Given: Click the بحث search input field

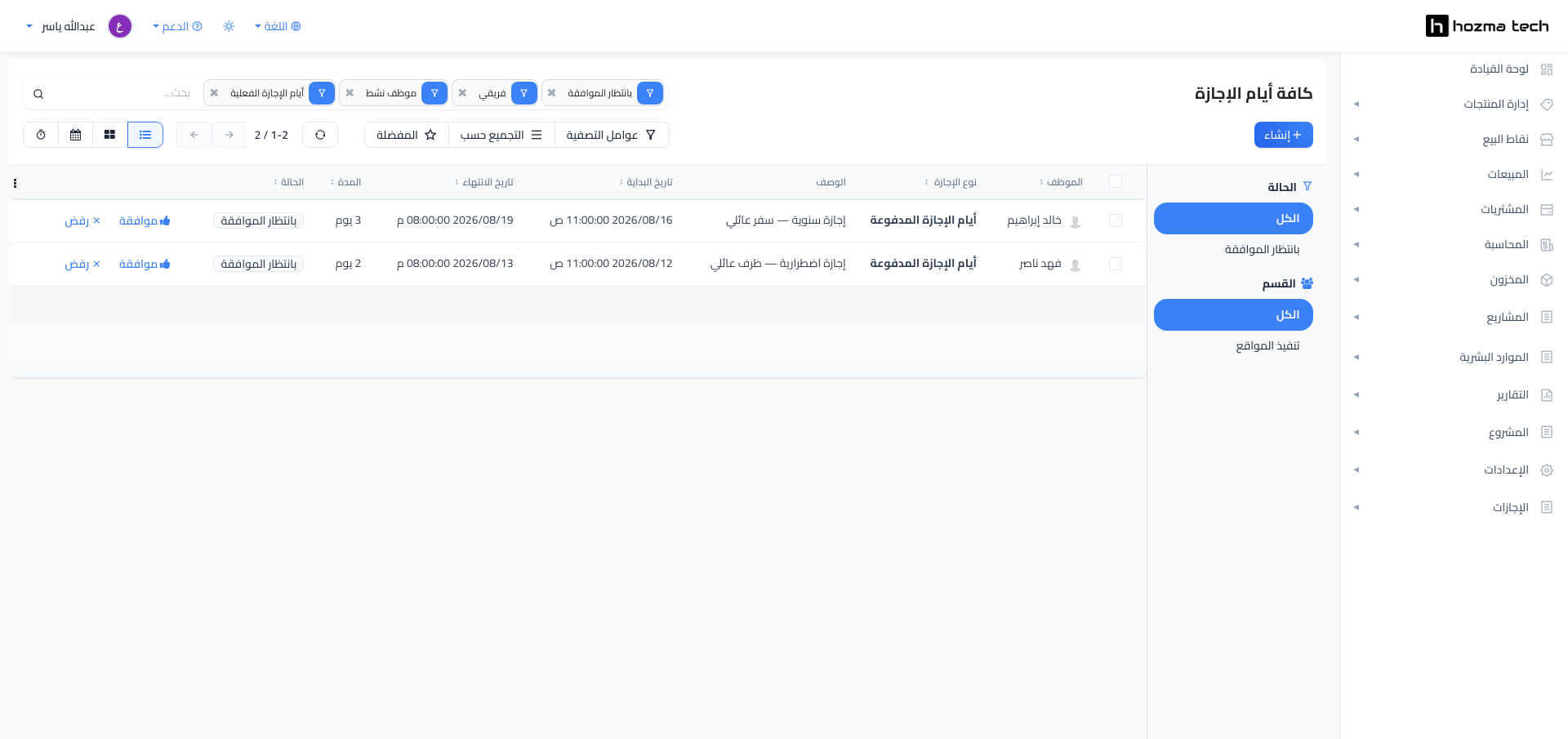Looking at the screenshot, I should [122, 93].
